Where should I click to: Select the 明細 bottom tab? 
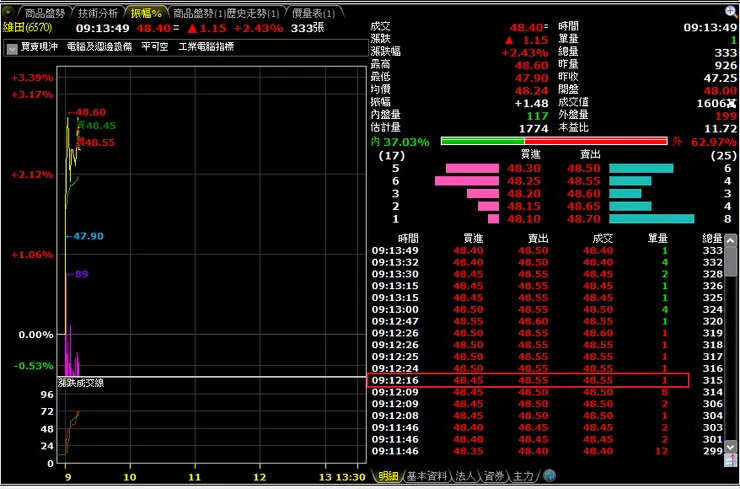388,476
